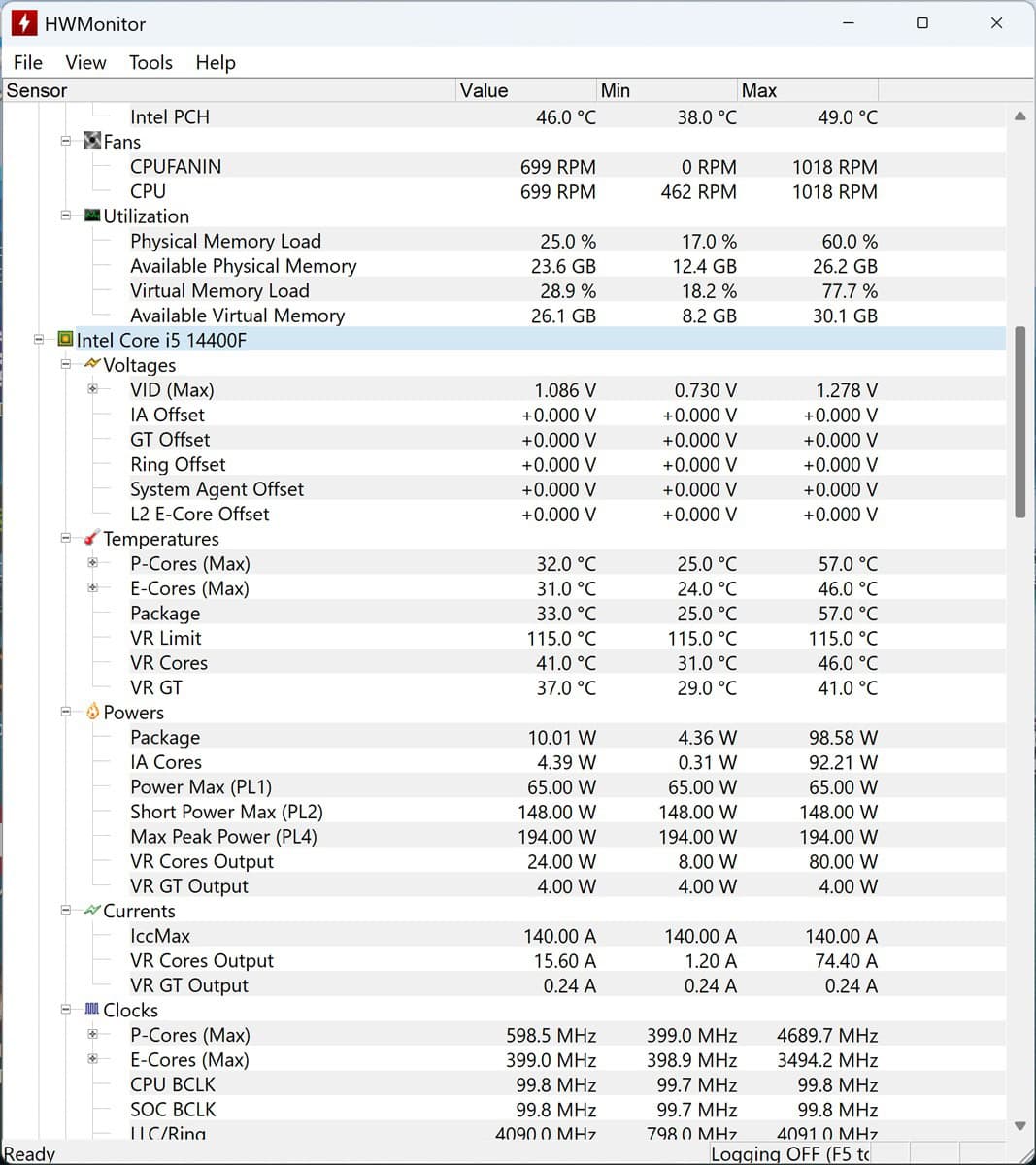Screen dimensions: 1036x1165
Task: Click the vertical scrollbar thumb
Action: 1019,422
